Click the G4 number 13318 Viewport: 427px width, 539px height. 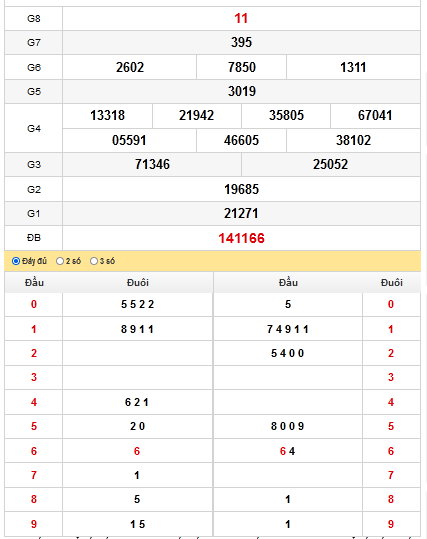107,116
